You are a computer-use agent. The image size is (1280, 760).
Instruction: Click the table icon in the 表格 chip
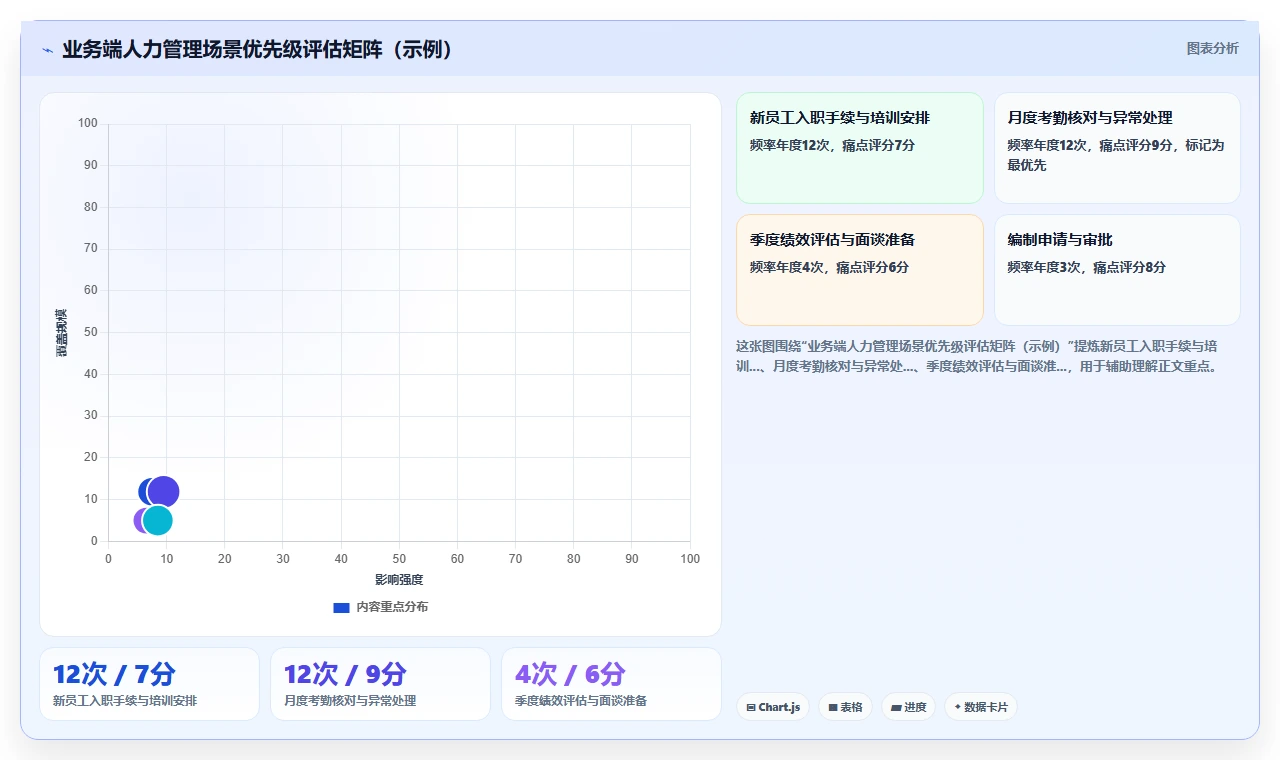pyautogui.click(x=833, y=707)
